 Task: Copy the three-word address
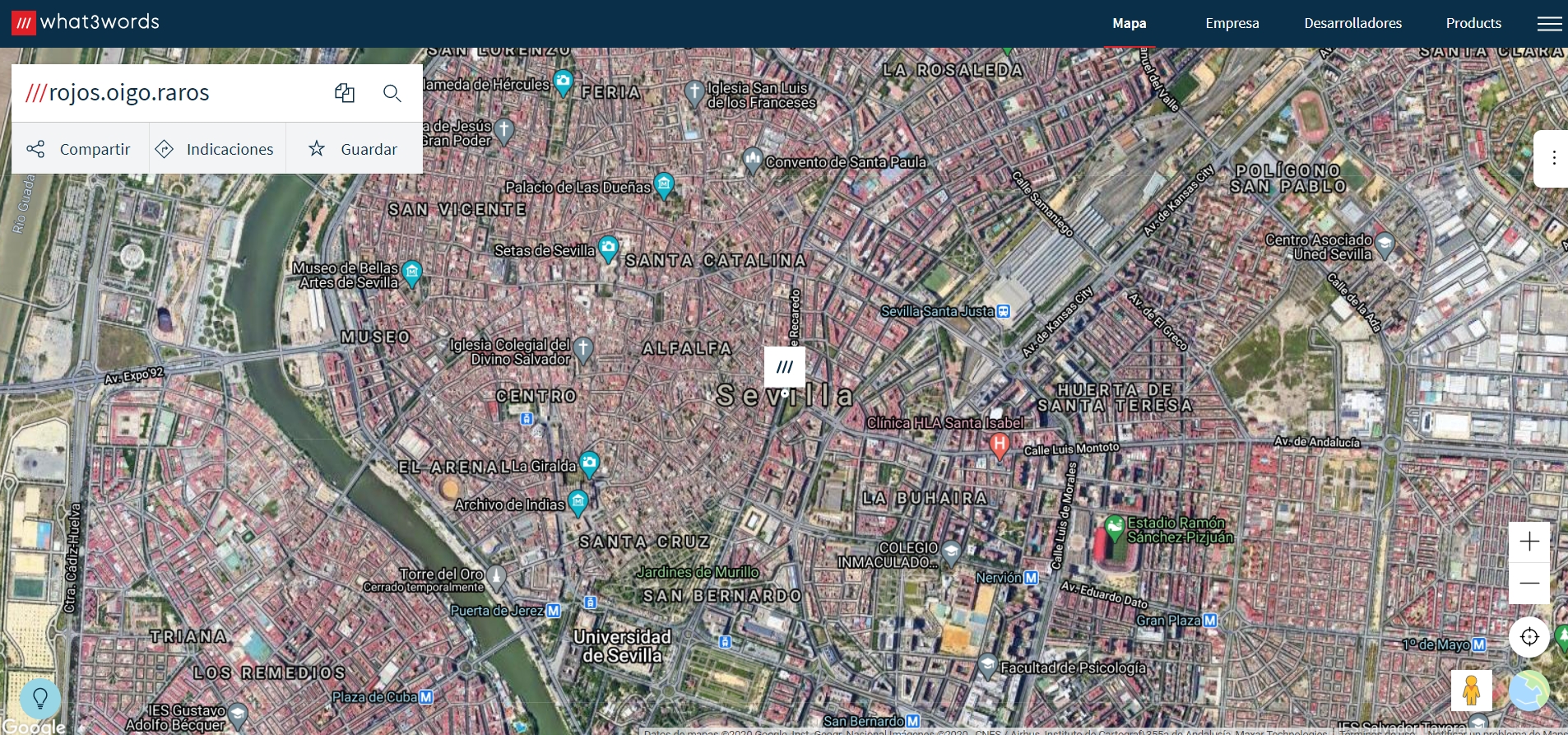345,93
